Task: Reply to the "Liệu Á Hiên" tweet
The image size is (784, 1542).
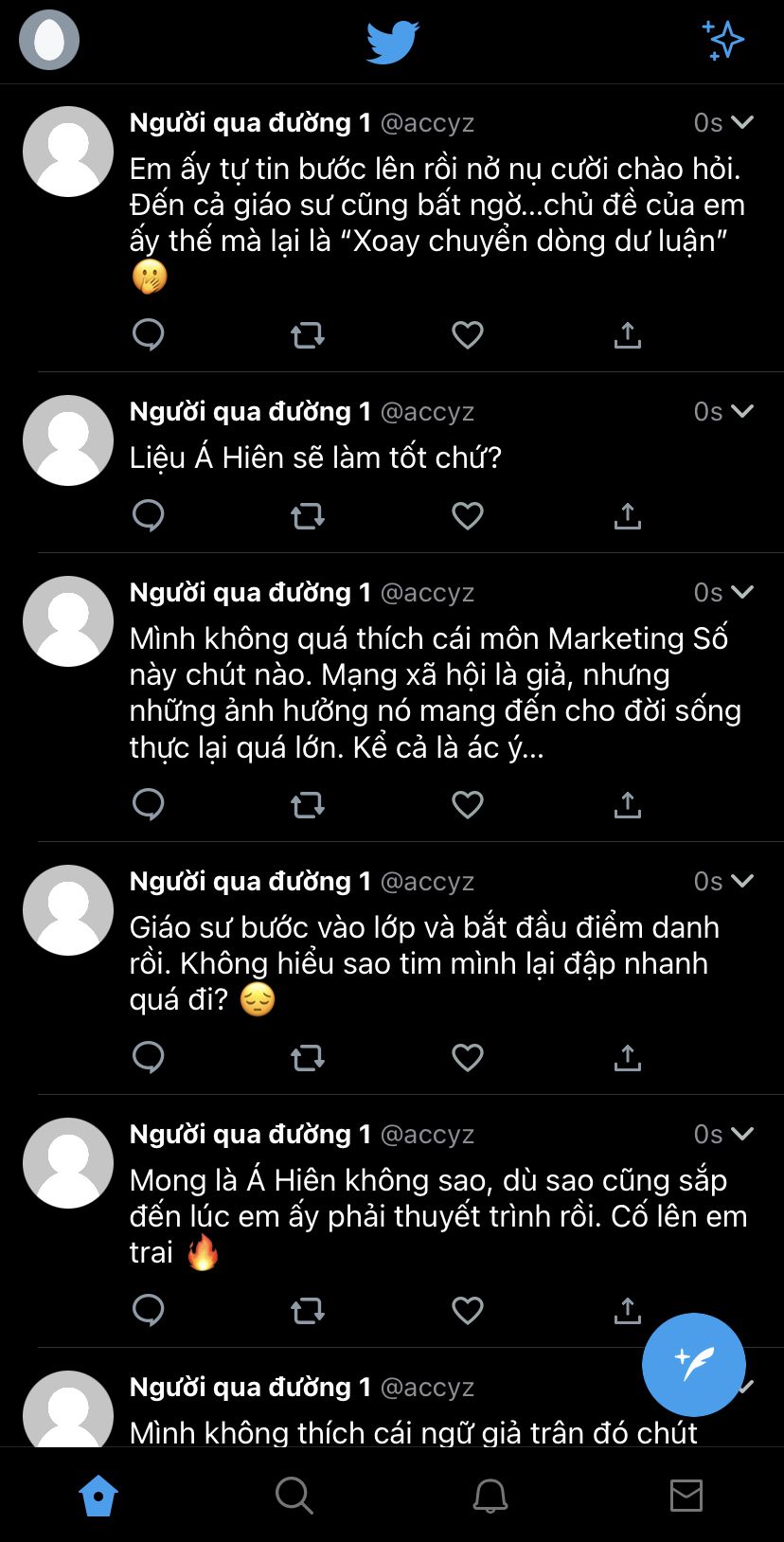Action: [149, 515]
